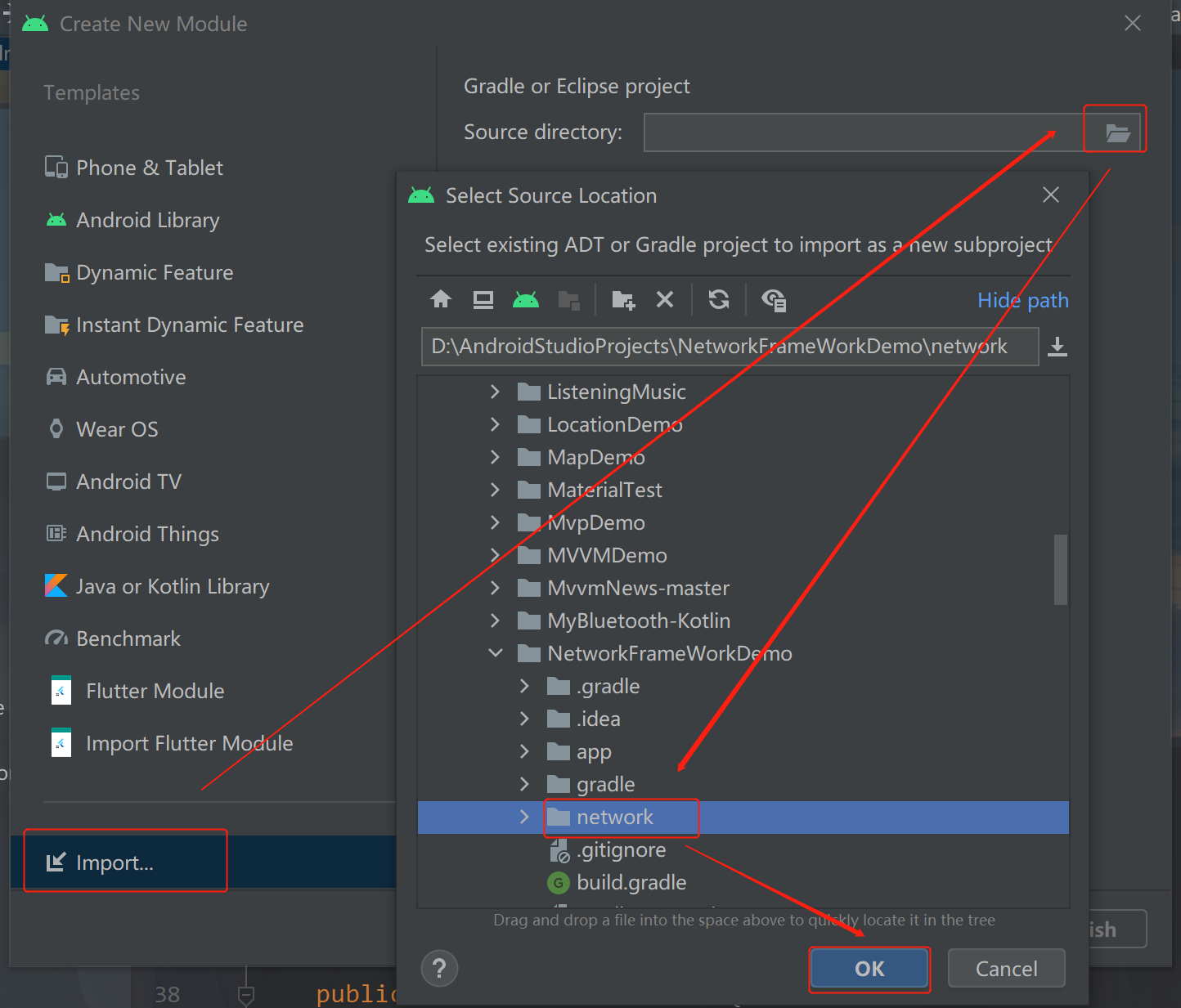Screen dimensions: 1181x1008
Task: Click the Delete (X) toolbar icon
Action: [665, 299]
